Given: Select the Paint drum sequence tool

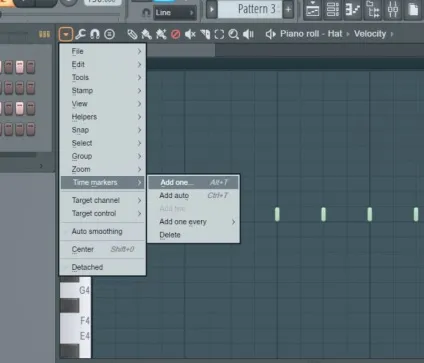Looking at the screenshot, I should tap(161, 34).
